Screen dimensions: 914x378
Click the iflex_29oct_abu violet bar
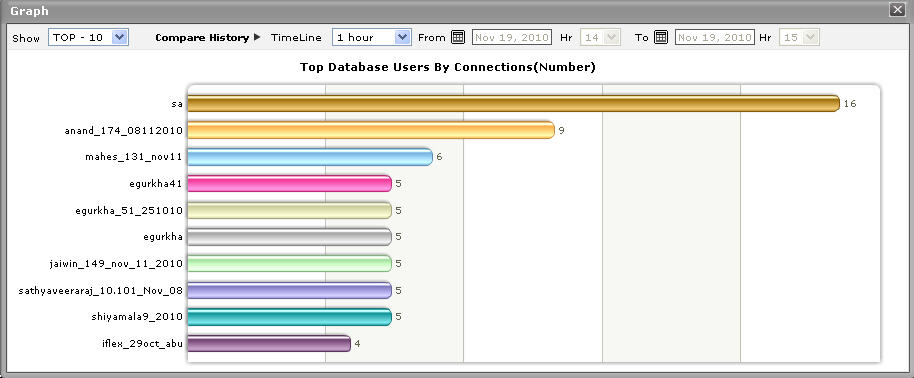269,344
